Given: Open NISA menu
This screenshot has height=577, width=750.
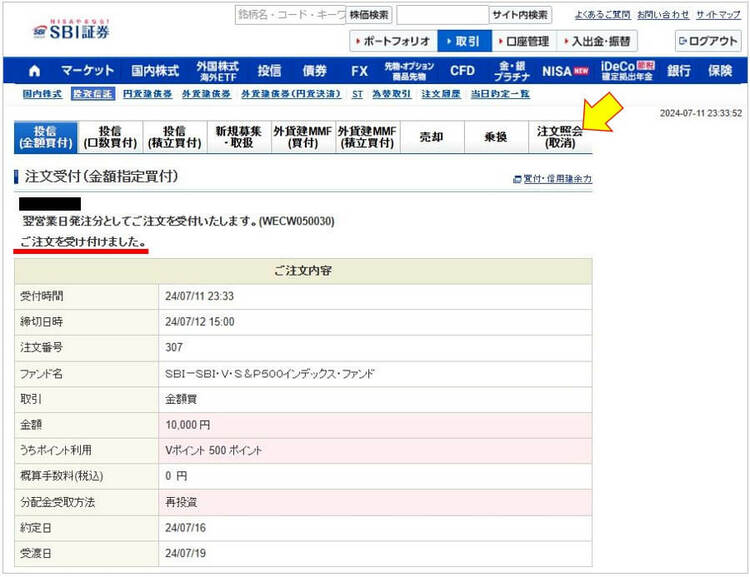Looking at the screenshot, I should coord(565,71).
